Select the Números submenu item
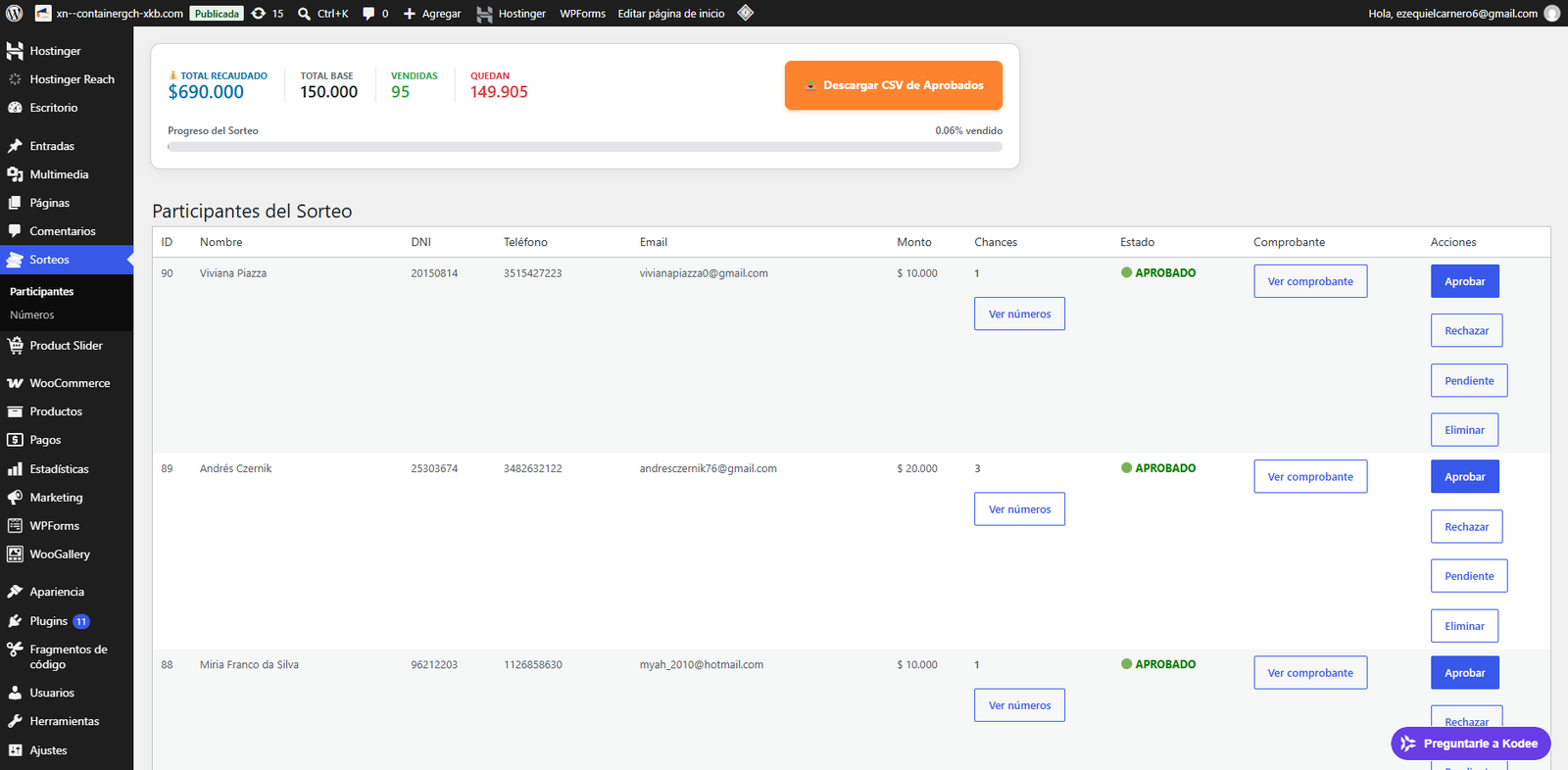The height and width of the screenshot is (770, 1568). [x=32, y=315]
